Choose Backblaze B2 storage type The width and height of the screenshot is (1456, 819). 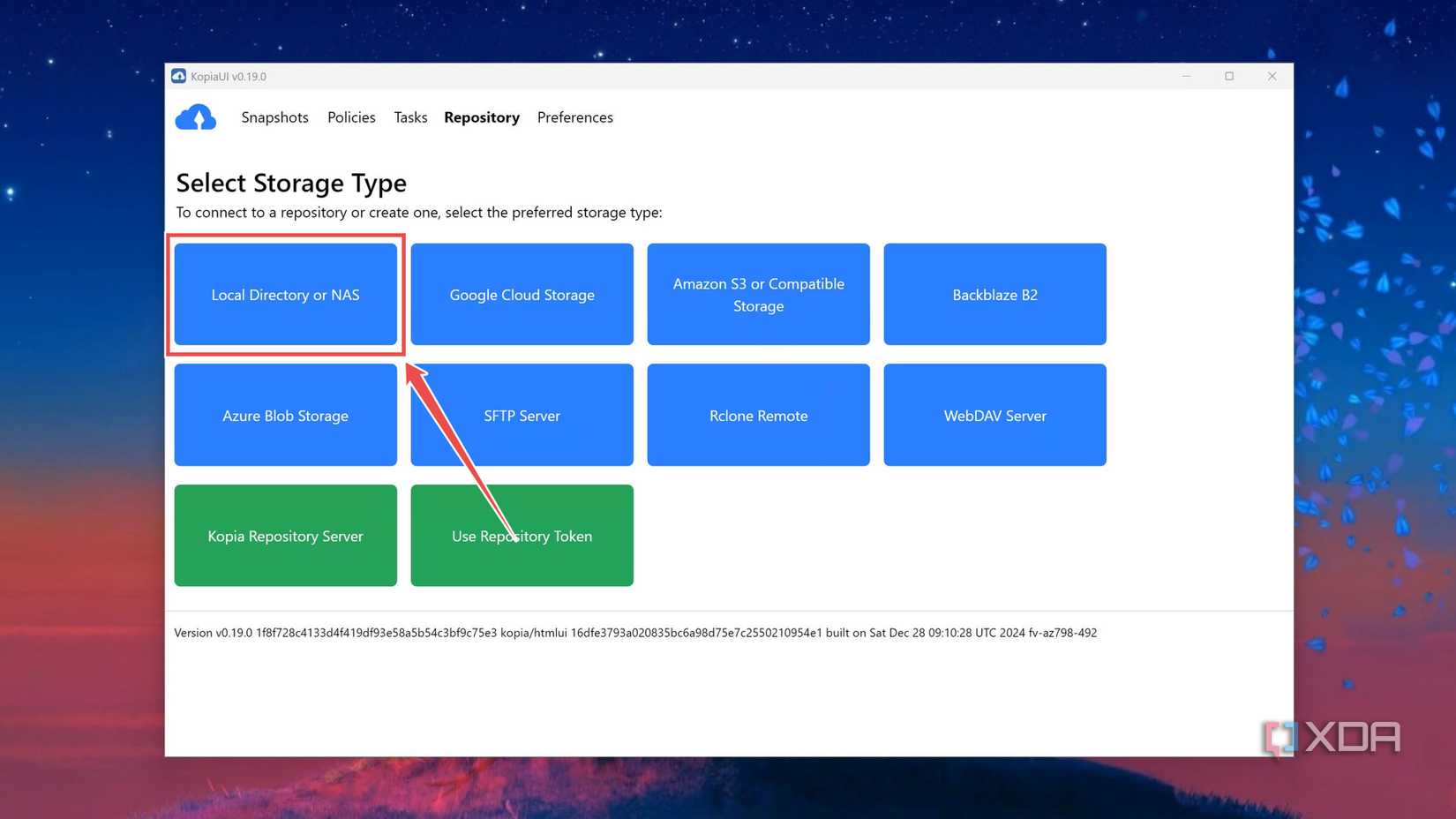pyautogui.click(x=994, y=295)
